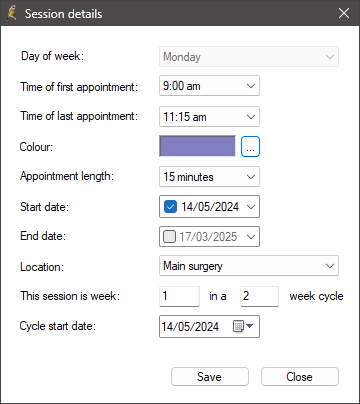Close the Session details window
360x404 pixels.
344,13
